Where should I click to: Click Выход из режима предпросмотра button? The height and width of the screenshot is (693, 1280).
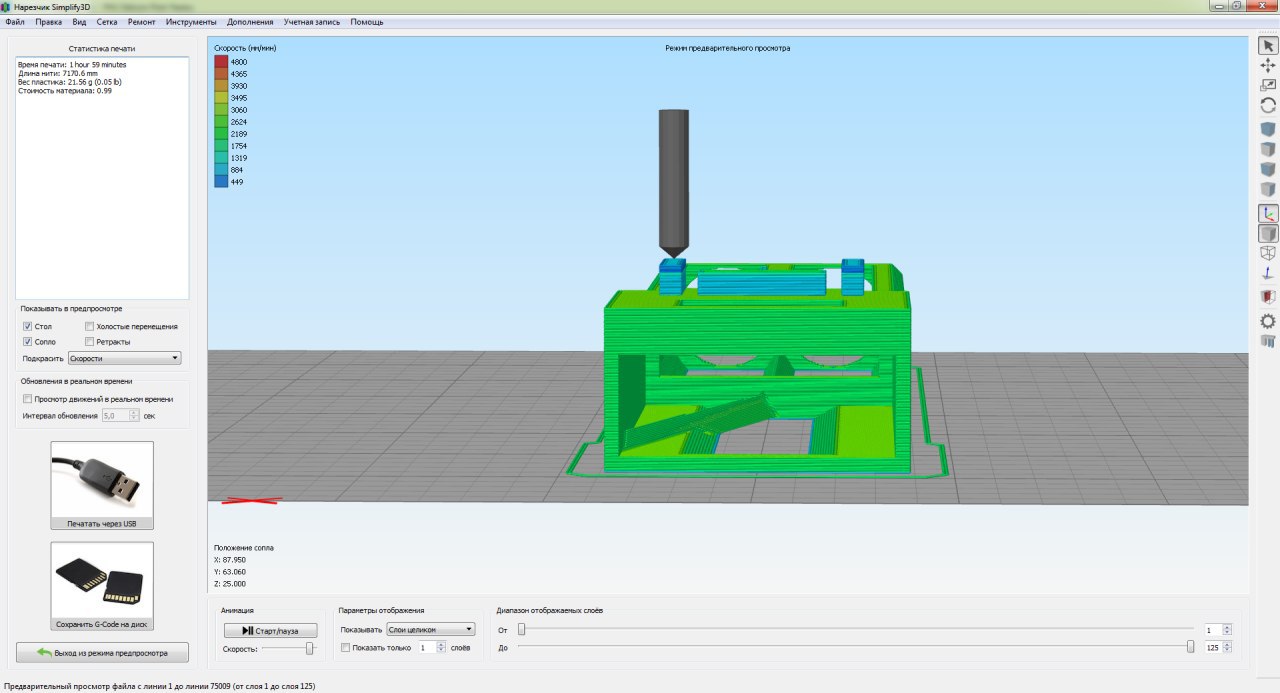pos(102,653)
